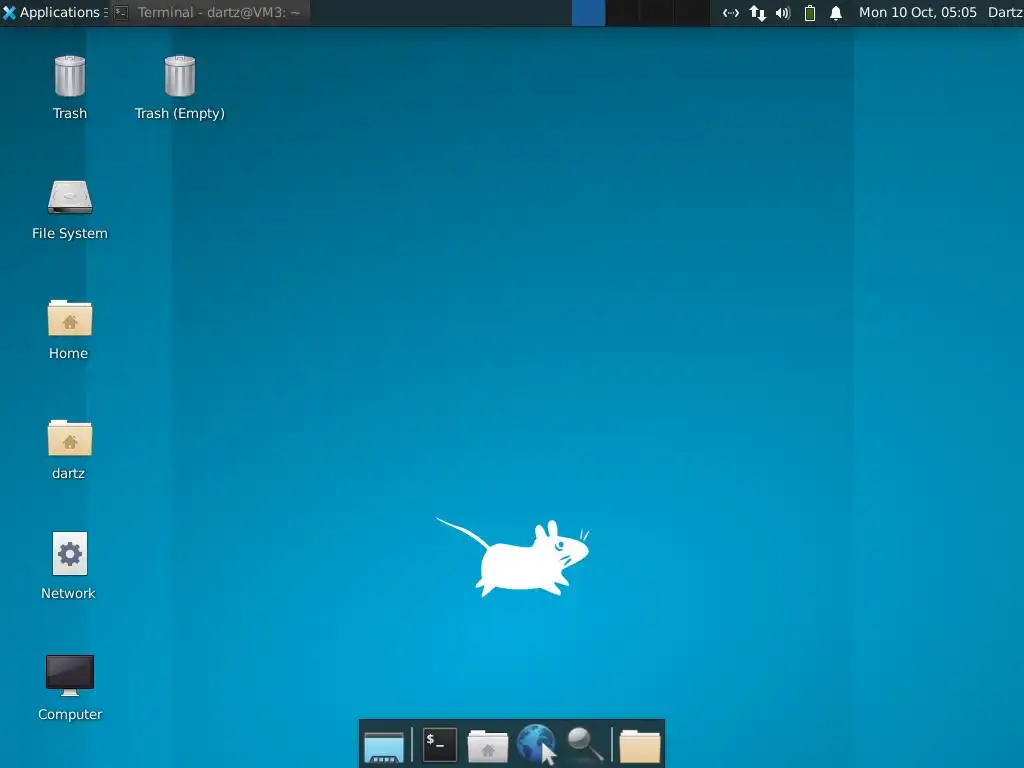Image resolution: width=1024 pixels, height=768 pixels.
Task: Open the folder directory menu in the dock
Action: point(640,746)
